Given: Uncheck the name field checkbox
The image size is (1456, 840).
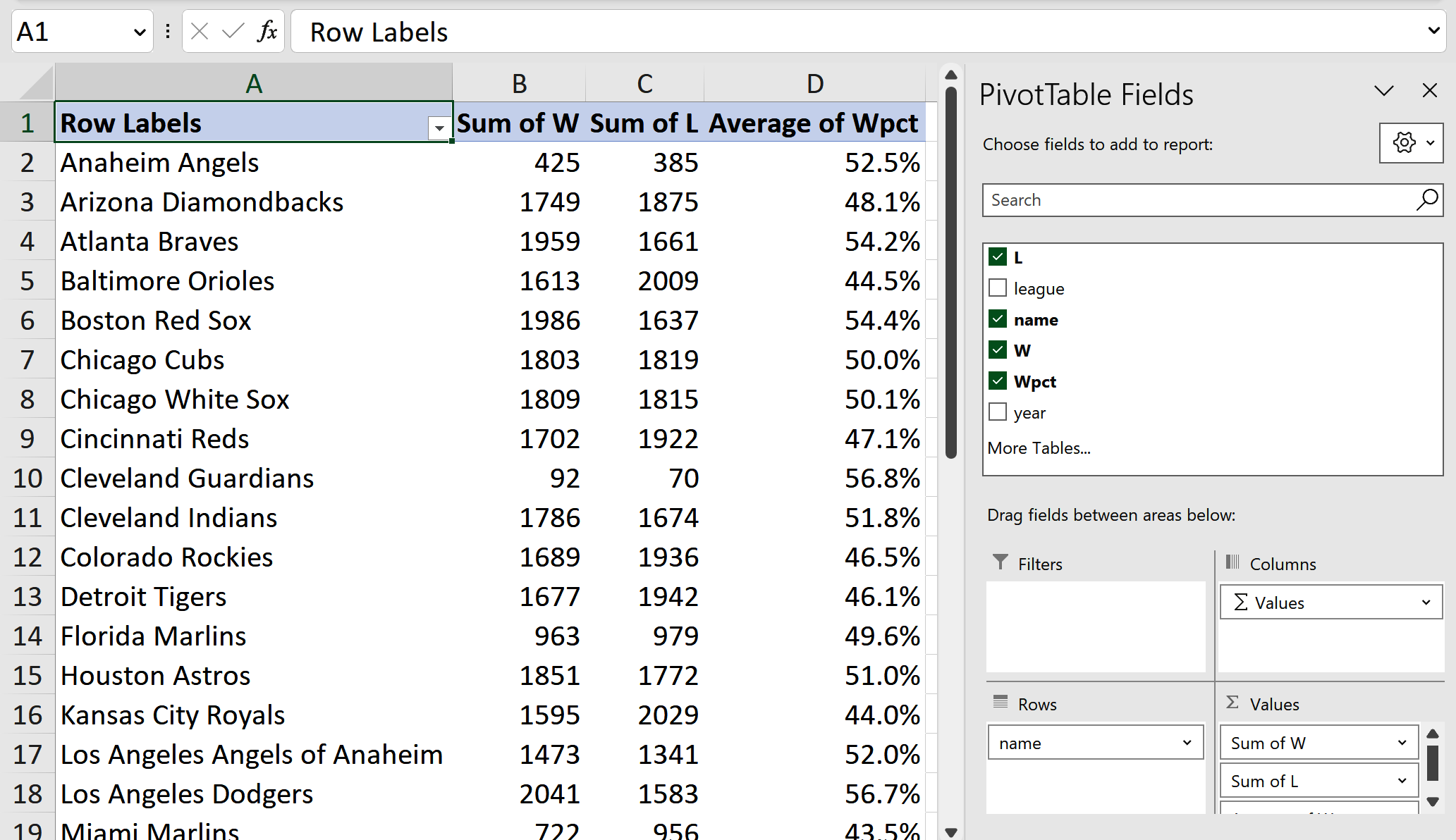Looking at the screenshot, I should [x=998, y=319].
